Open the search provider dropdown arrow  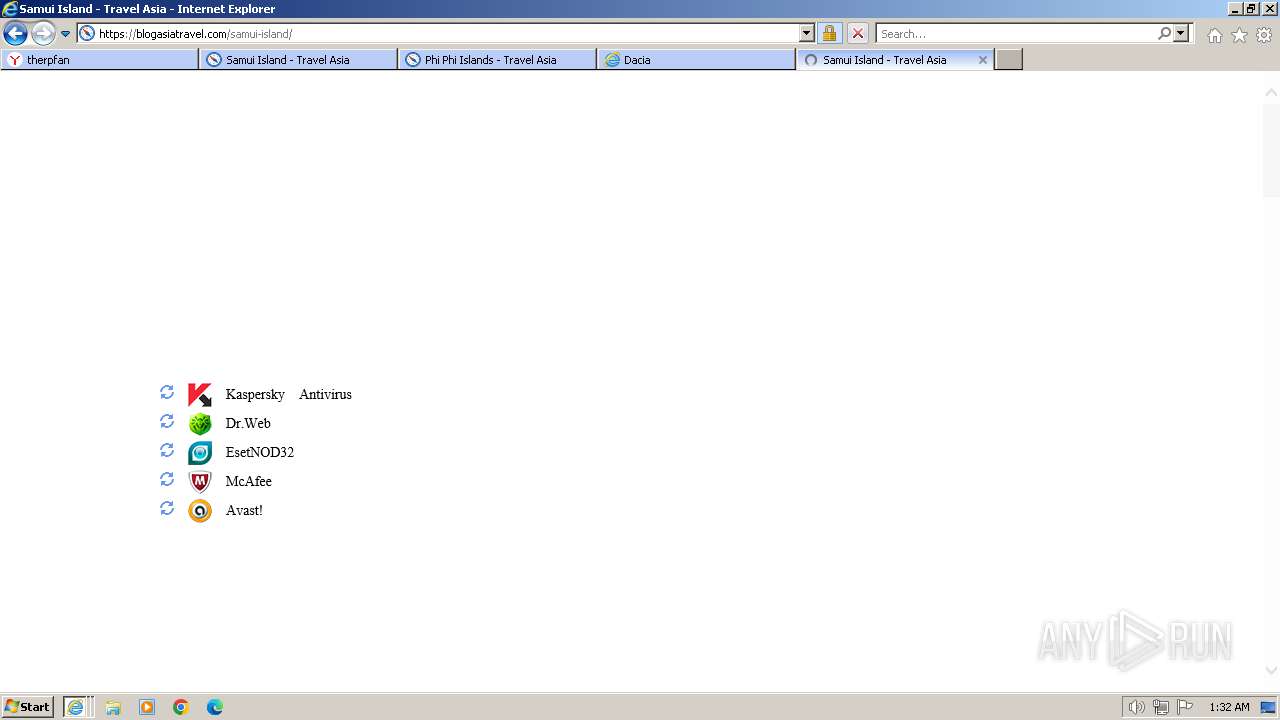pos(1181,33)
